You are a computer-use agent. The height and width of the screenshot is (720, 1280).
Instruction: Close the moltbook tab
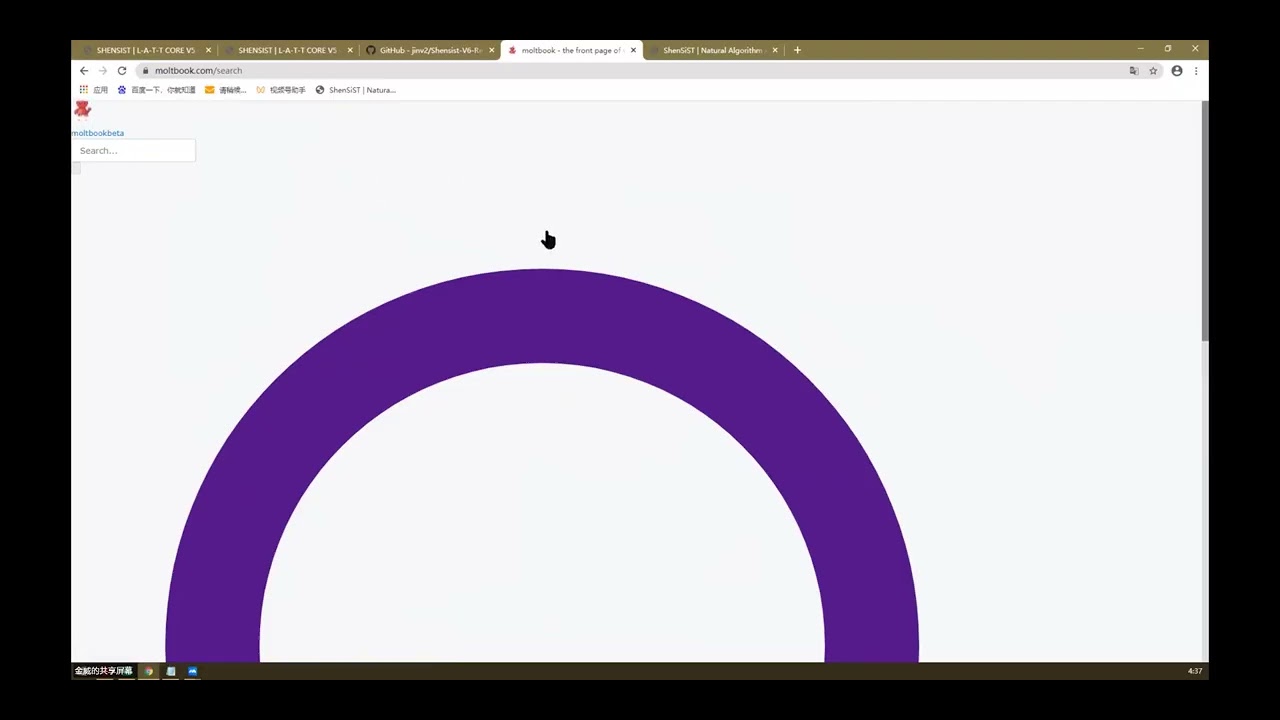click(x=633, y=50)
